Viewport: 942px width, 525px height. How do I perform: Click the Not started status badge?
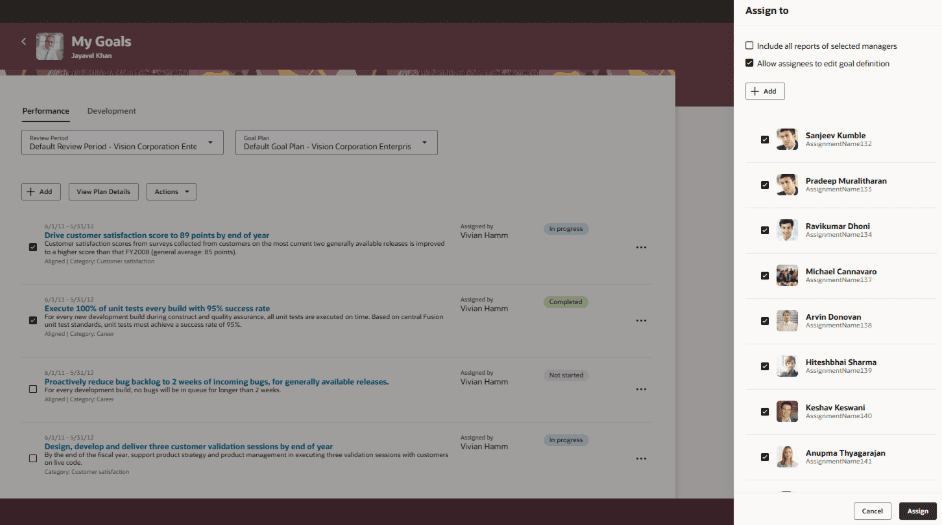[566, 375]
